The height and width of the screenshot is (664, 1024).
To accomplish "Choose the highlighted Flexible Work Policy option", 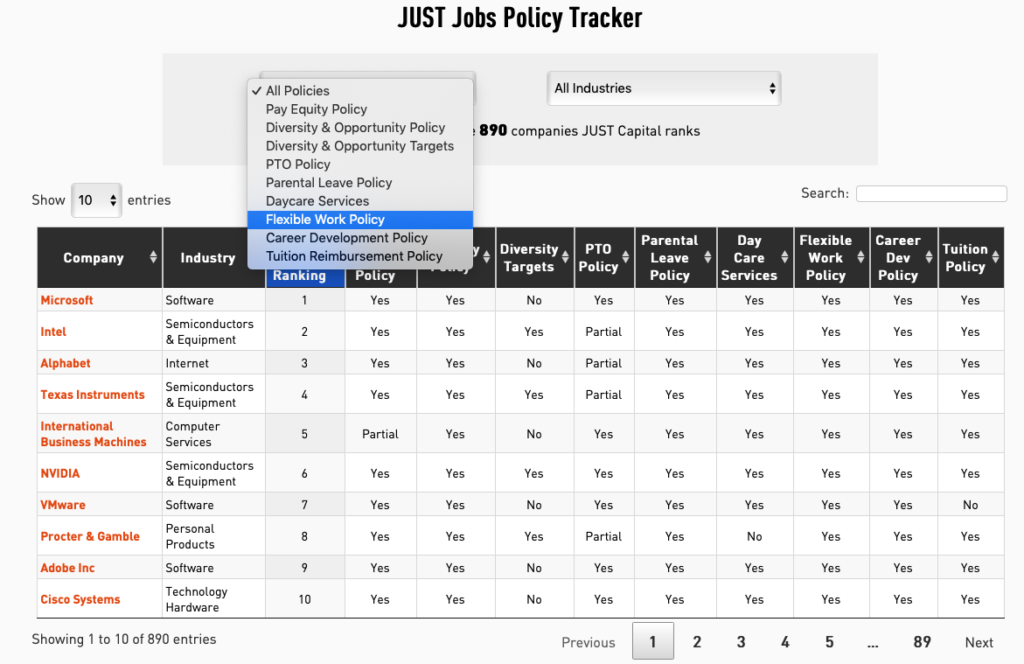I will click(360, 219).
